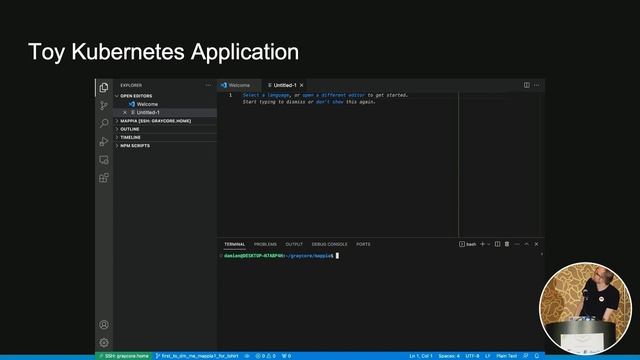Viewport: 640px width, 360px height.
Task: Select the Terminal panel tab
Action: point(234,244)
